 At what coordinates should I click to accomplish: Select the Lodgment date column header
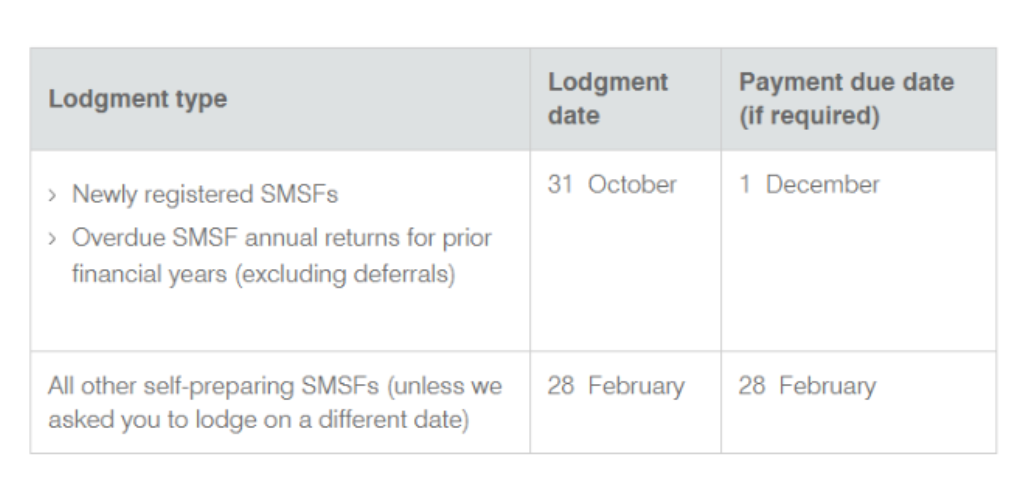(608, 98)
